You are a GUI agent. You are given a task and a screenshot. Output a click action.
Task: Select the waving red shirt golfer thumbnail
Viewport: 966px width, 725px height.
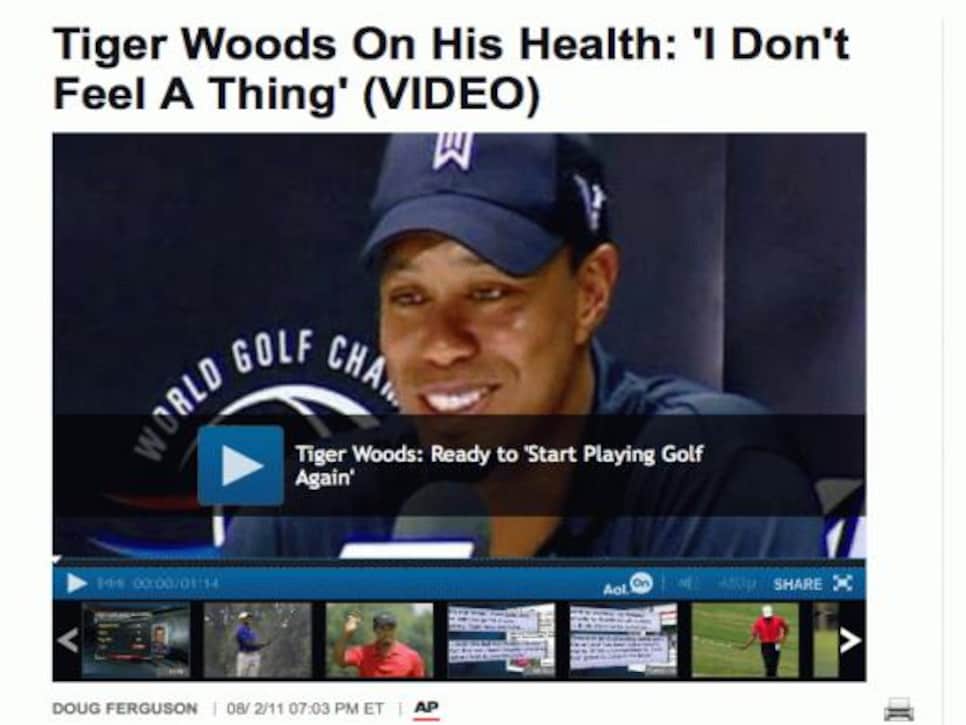click(x=380, y=641)
